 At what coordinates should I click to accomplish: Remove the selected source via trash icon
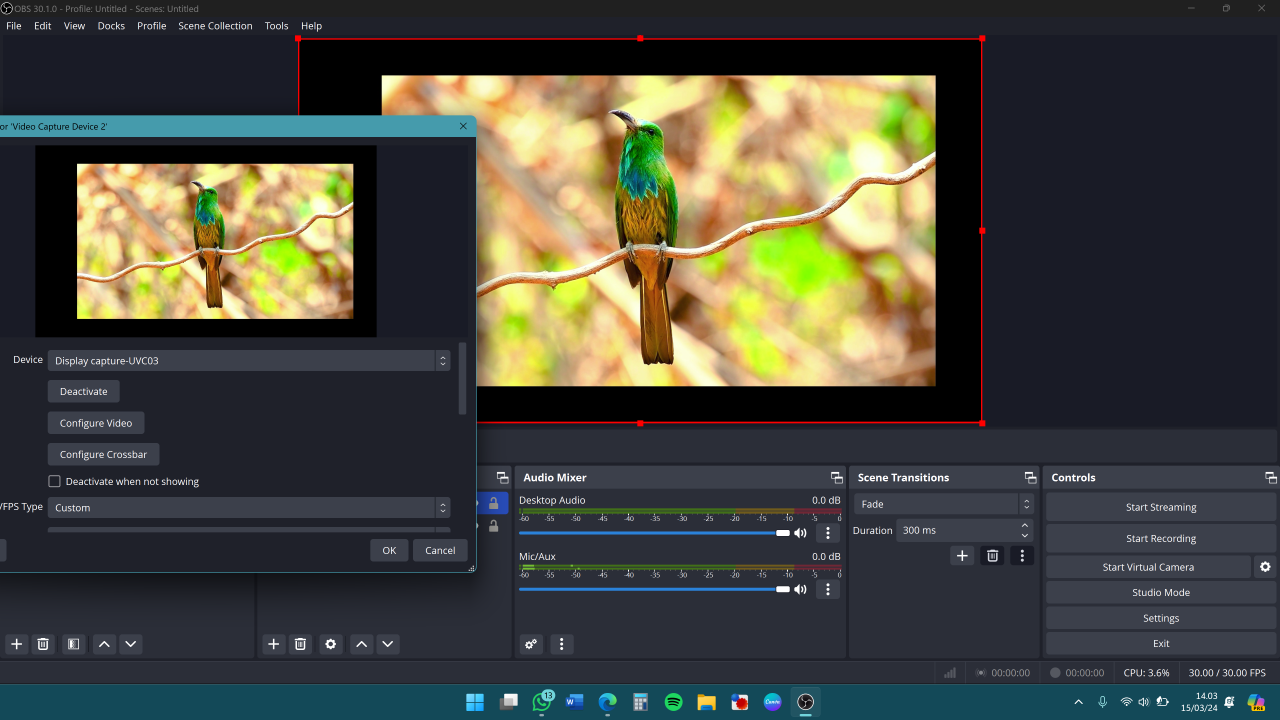point(300,644)
